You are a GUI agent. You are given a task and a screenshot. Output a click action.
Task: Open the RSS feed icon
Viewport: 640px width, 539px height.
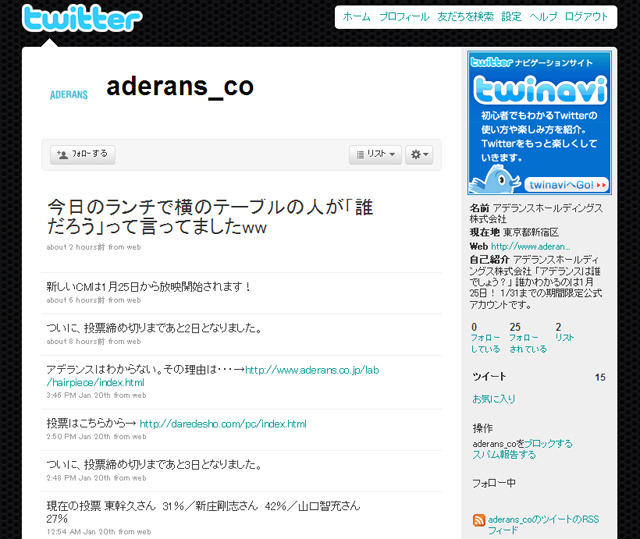(x=479, y=520)
